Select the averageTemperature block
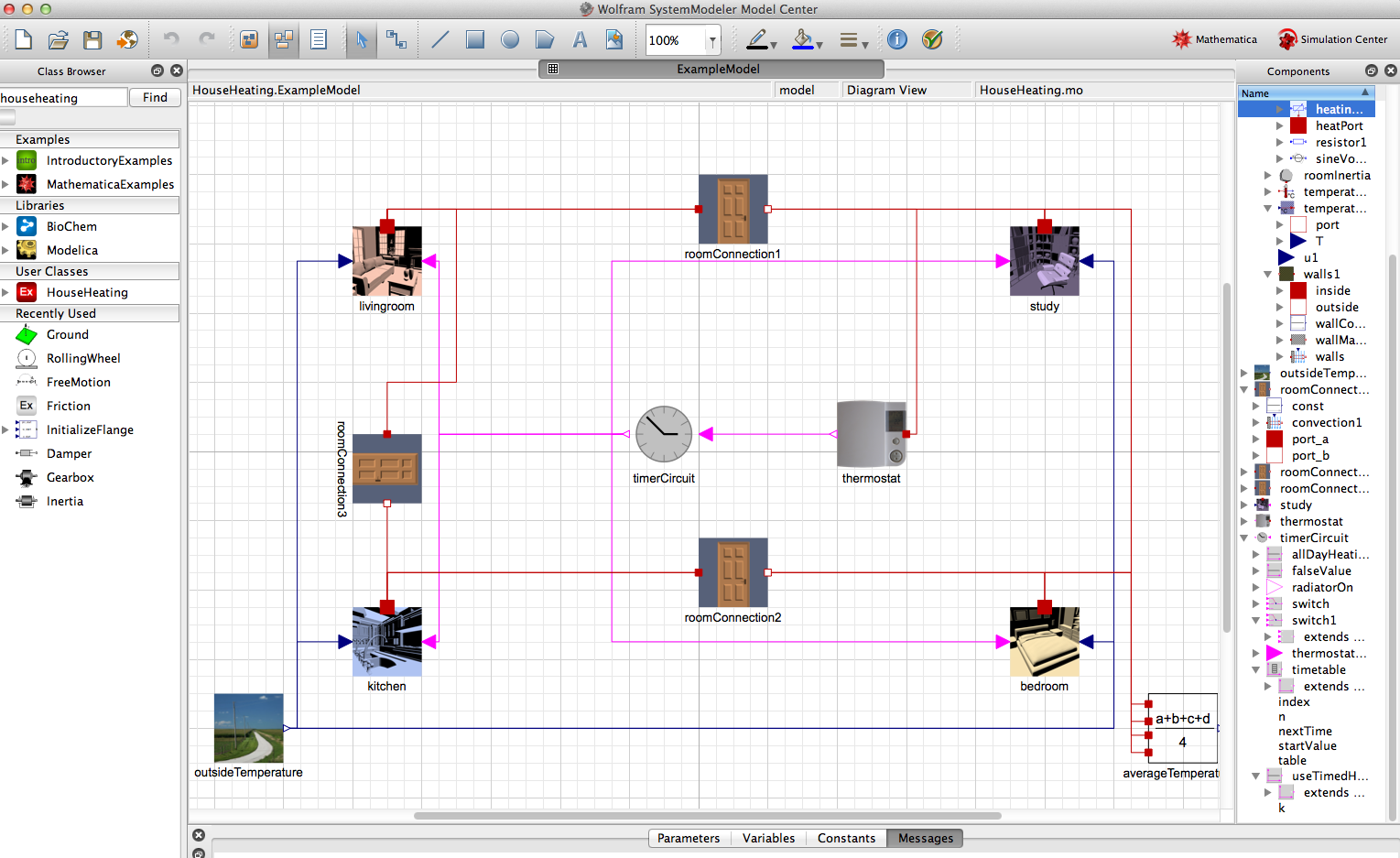The width and height of the screenshot is (1400, 858). (1182, 728)
